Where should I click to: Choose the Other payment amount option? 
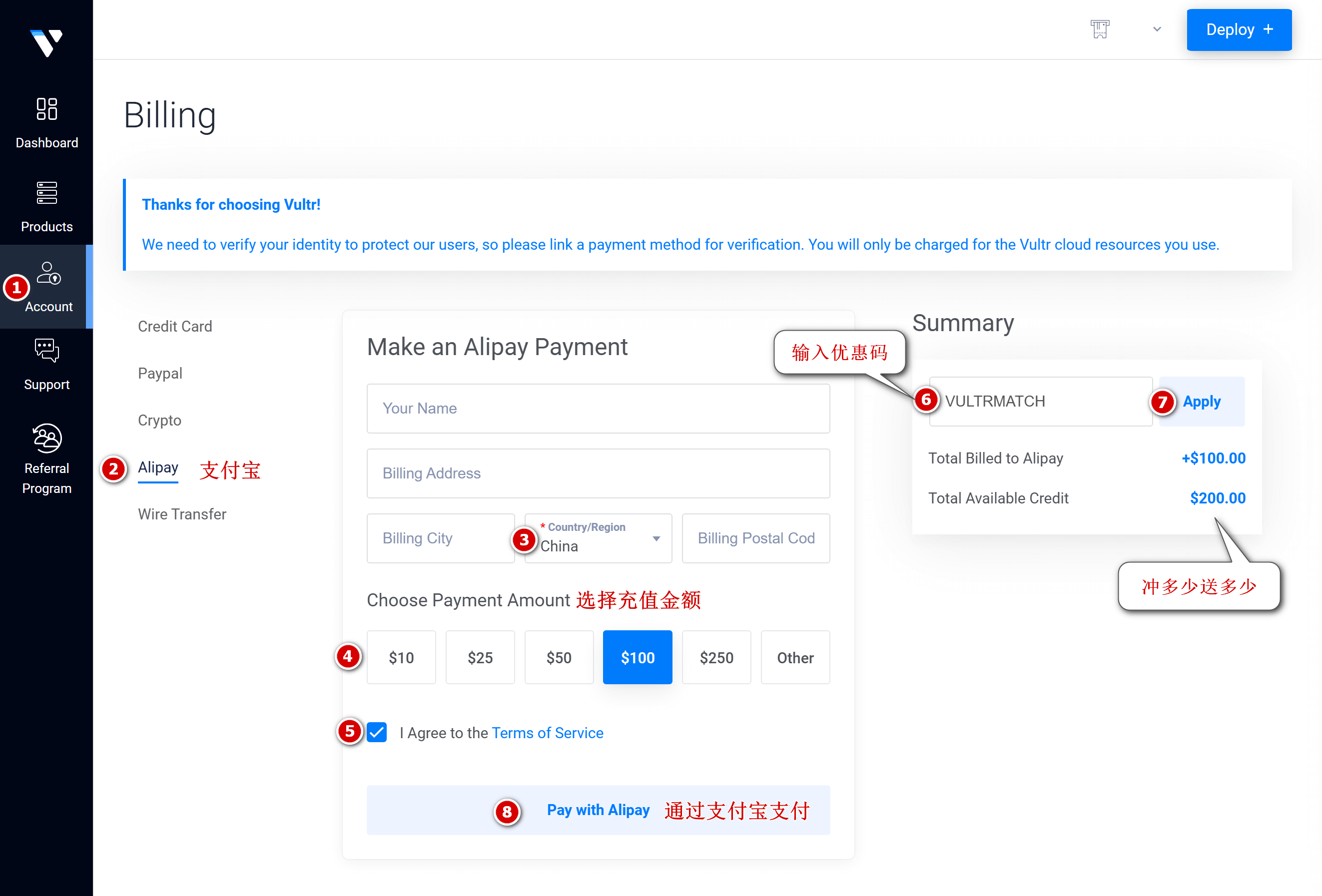point(795,657)
